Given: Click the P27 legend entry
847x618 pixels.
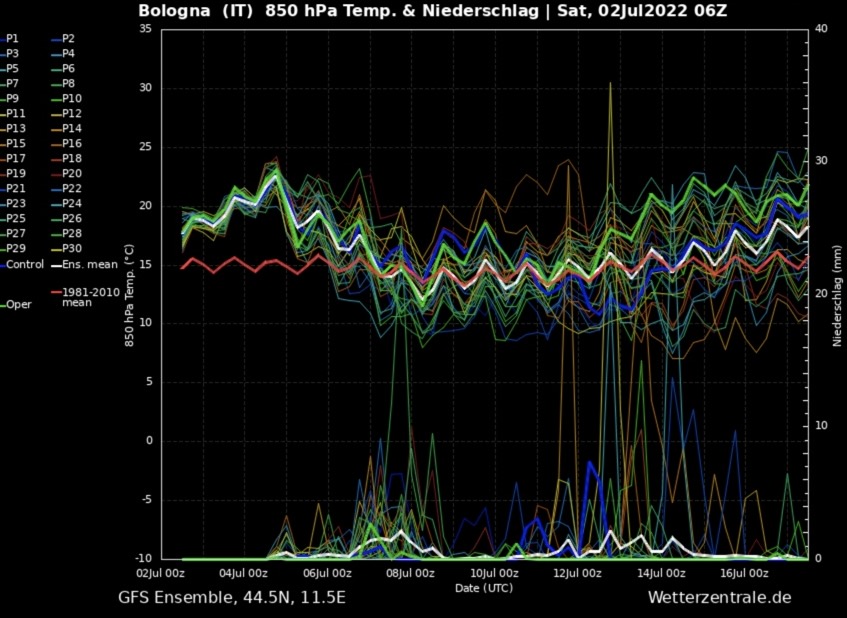Looking at the screenshot, I should coord(13,233).
